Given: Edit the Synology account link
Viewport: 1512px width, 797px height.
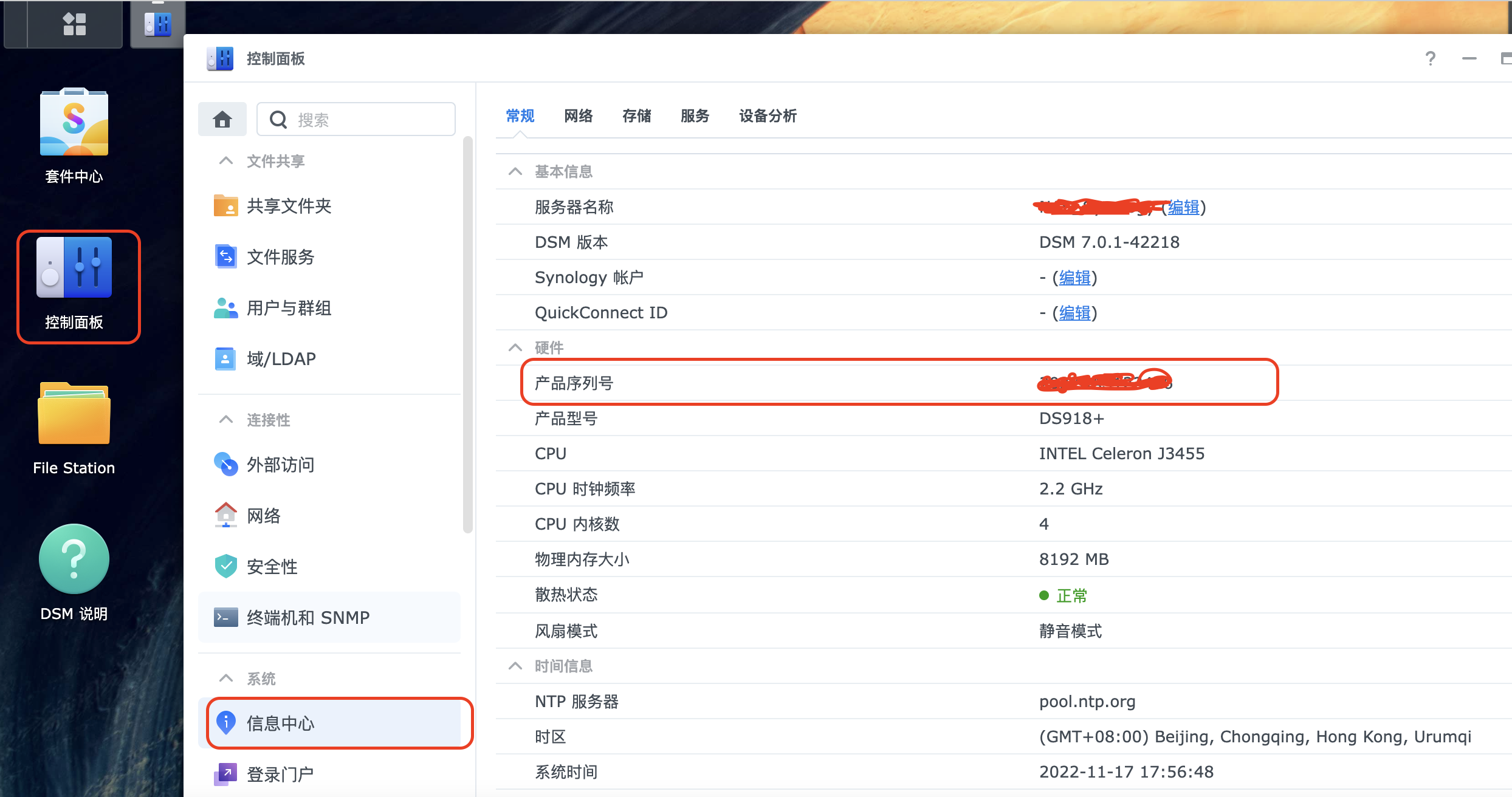Looking at the screenshot, I should click(x=1075, y=278).
